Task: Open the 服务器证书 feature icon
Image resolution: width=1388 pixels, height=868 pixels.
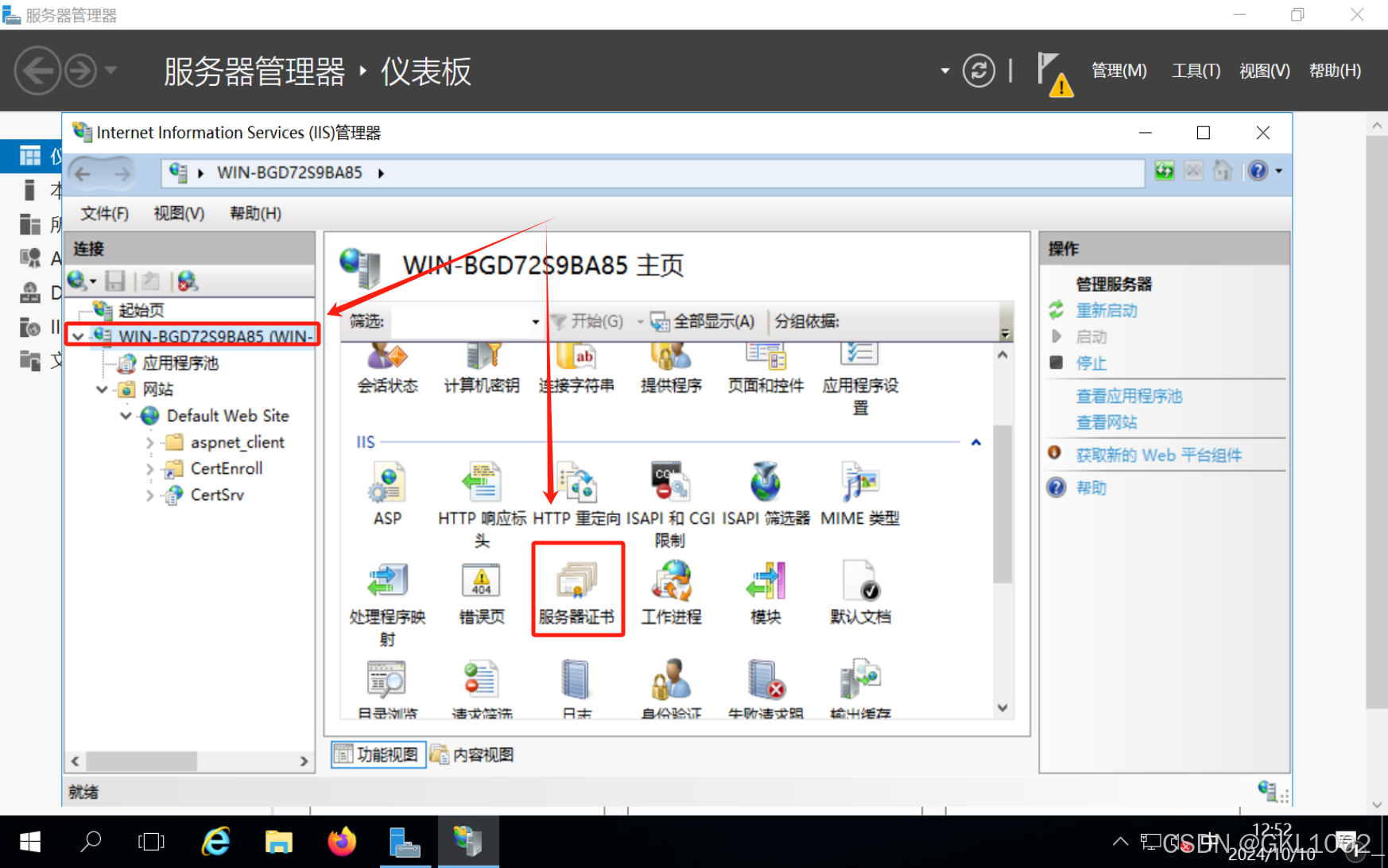Action: [x=576, y=592]
